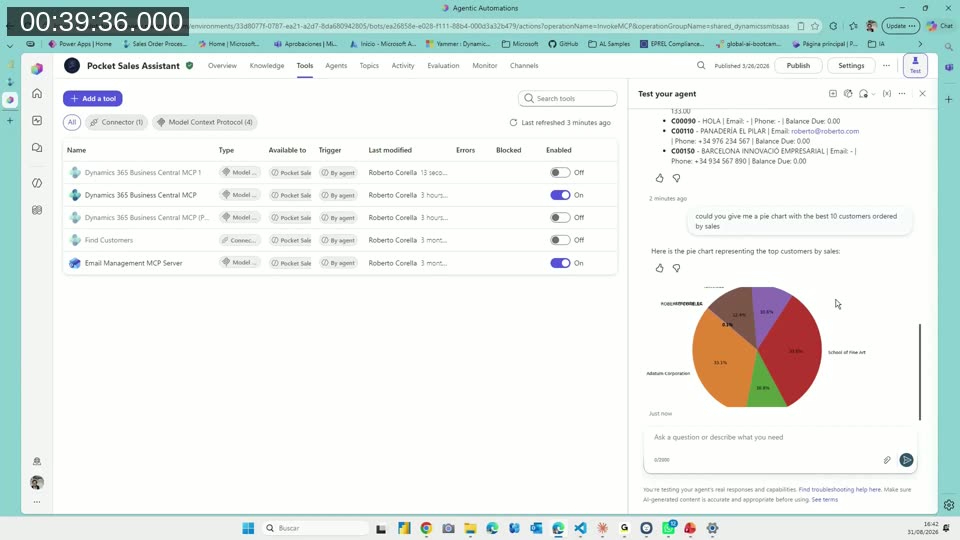Viewport: 960px width, 540px height.
Task: Click the Search tools input field
Action: pyautogui.click(x=568, y=99)
